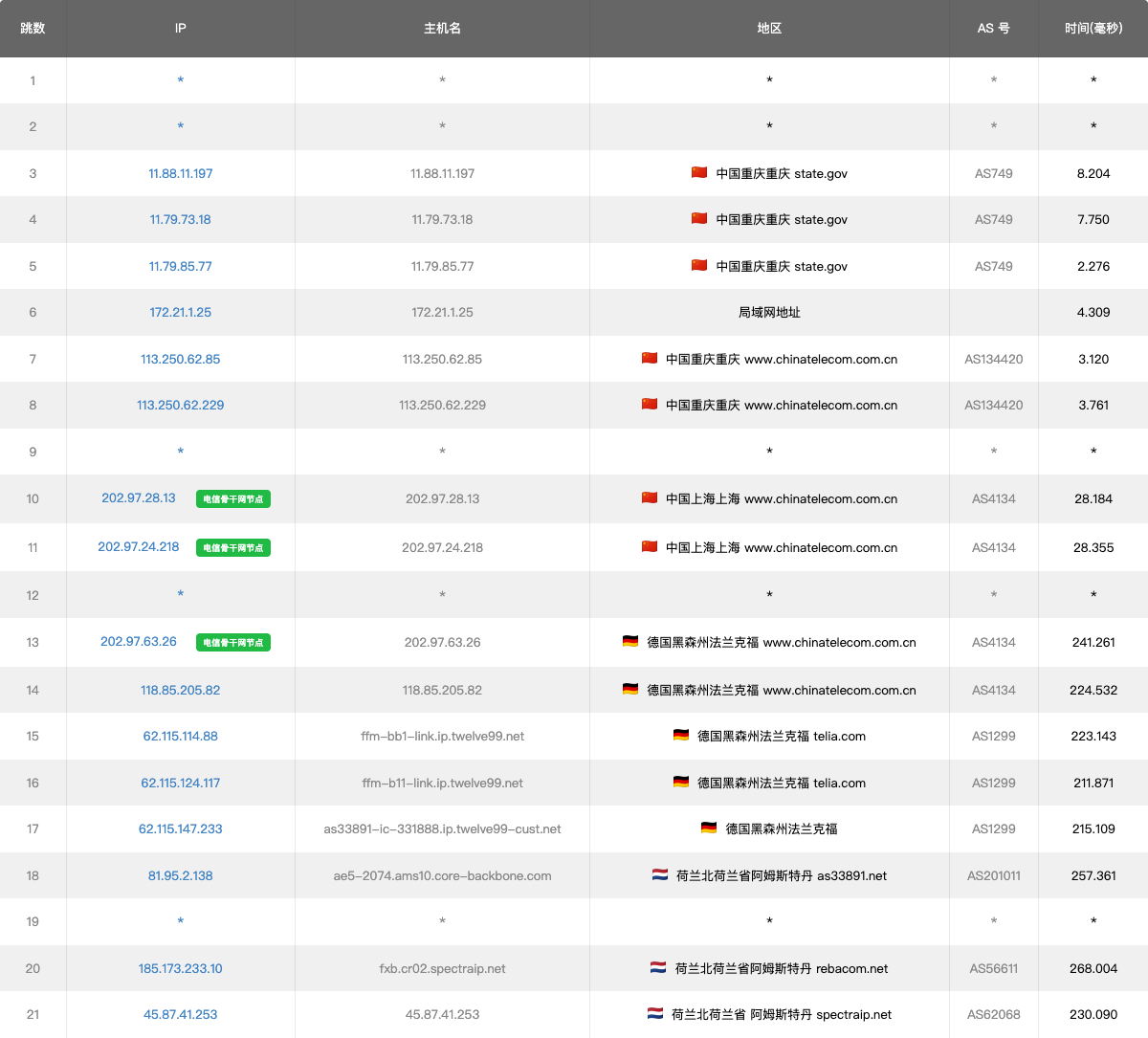This screenshot has width=1148, height=1038.
Task: Select backbone node tag beside 202.97.63.26
Action: (232, 642)
